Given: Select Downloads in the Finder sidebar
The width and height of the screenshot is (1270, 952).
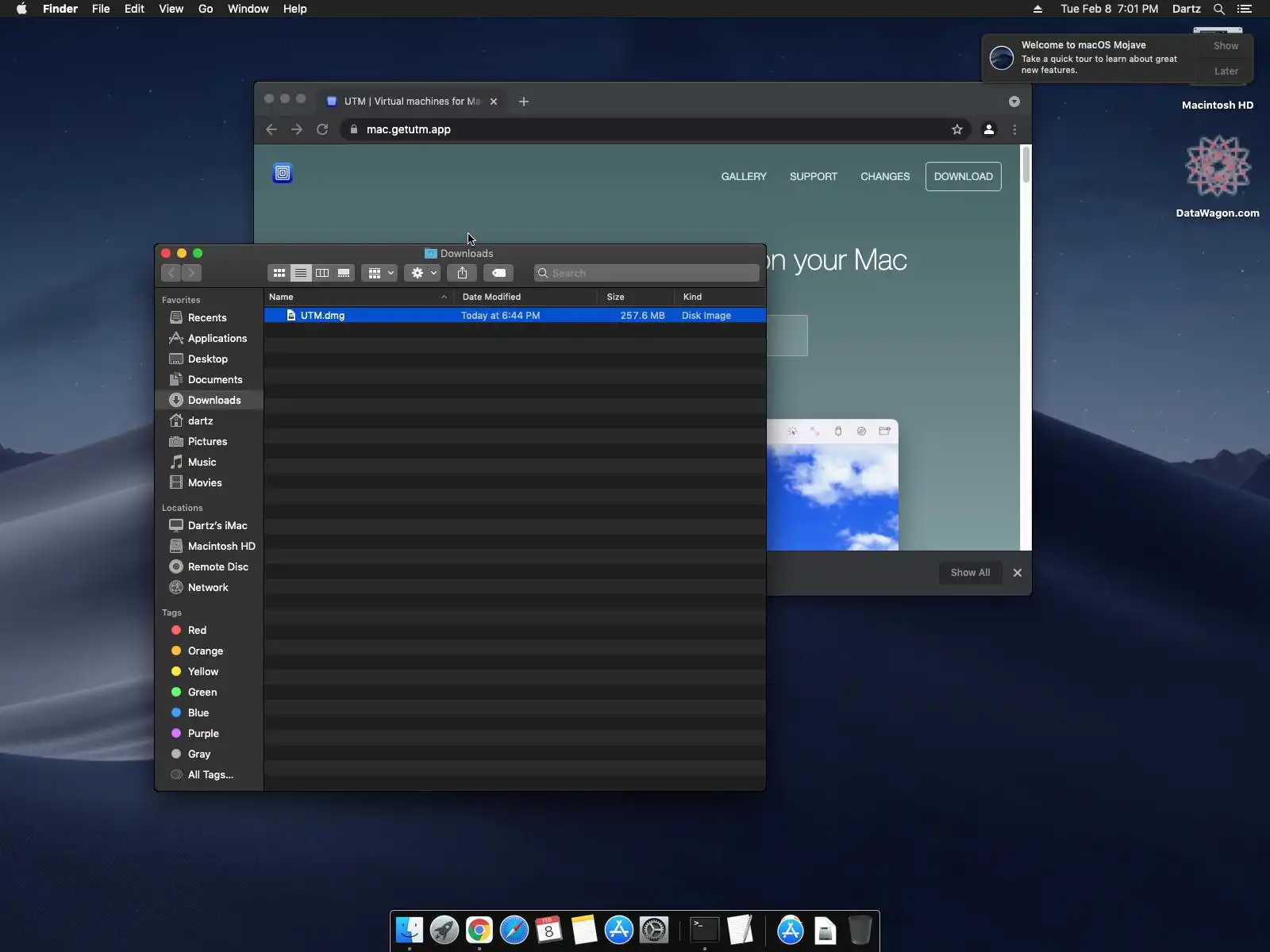Looking at the screenshot, I should (x=208, y=400).
